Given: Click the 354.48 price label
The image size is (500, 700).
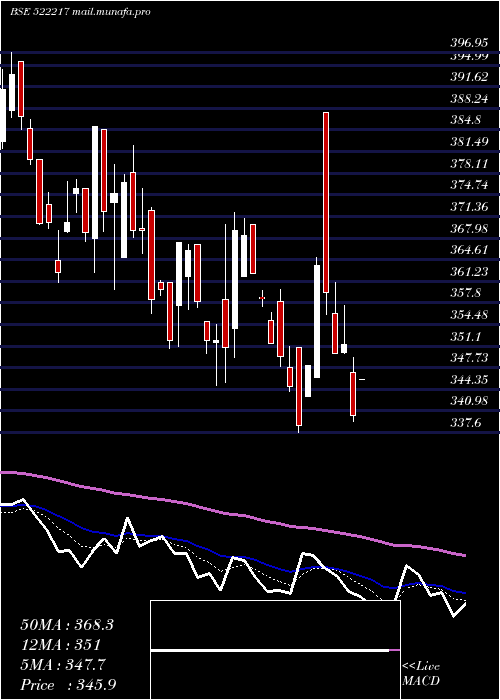Looking at the screenshot, I should (x=469, y=315).
